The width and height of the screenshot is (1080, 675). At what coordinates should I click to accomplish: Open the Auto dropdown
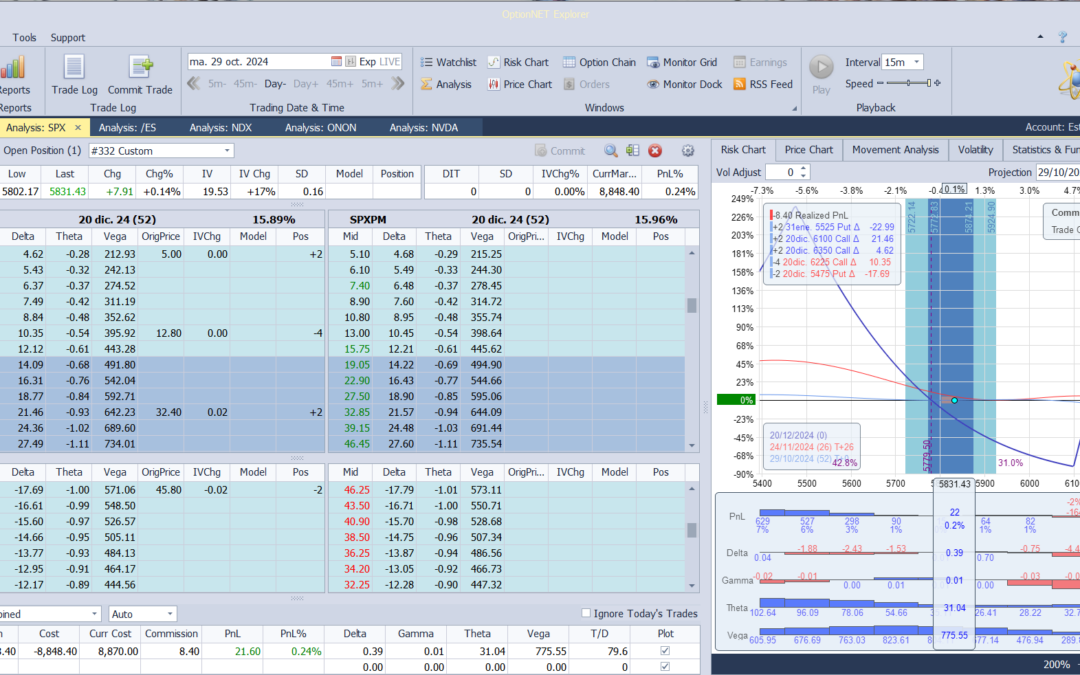pyautogui.click(x=170, y=613)
